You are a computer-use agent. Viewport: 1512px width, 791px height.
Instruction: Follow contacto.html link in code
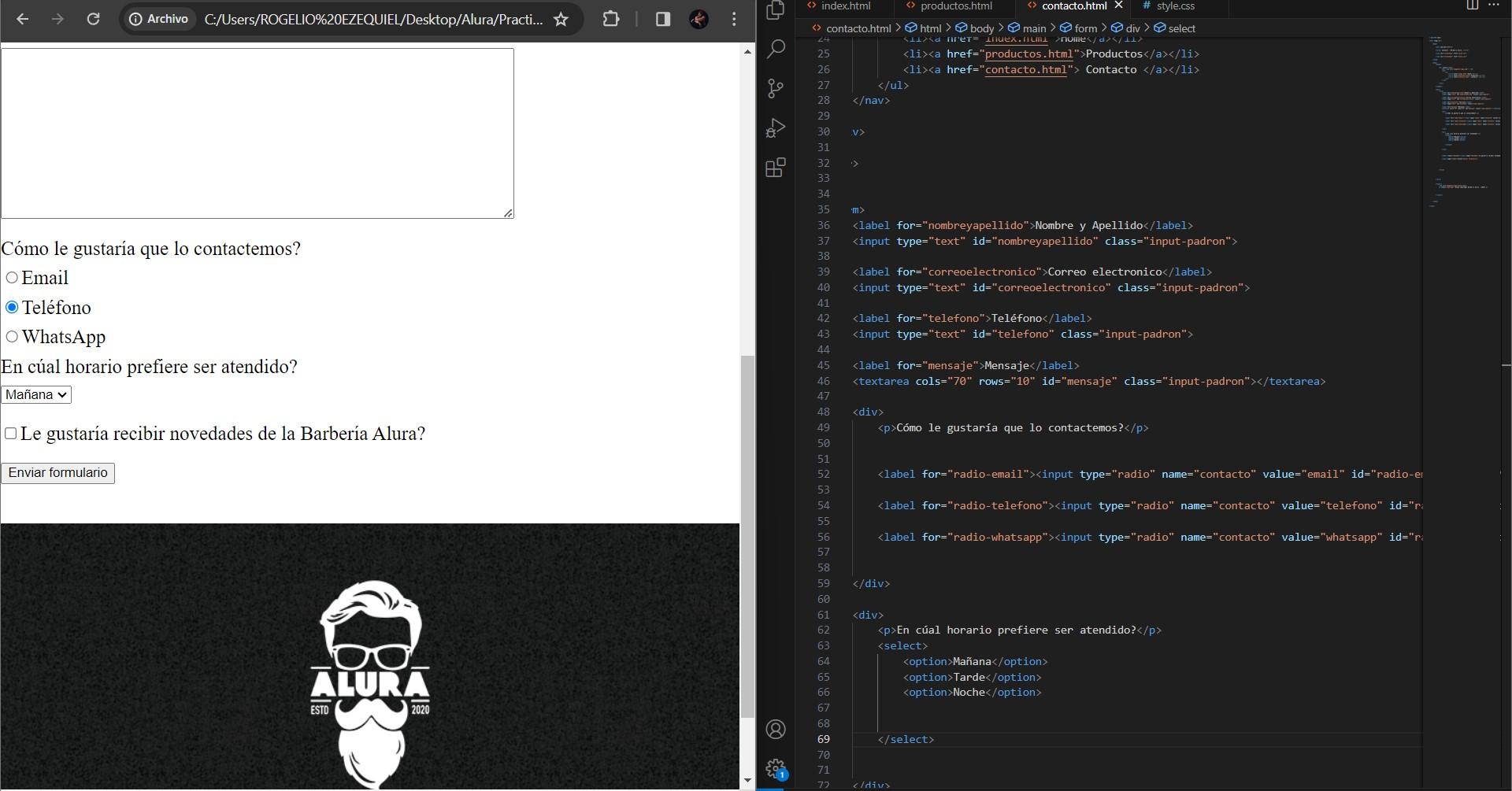pyautogui.click(x=1026, y=69)
